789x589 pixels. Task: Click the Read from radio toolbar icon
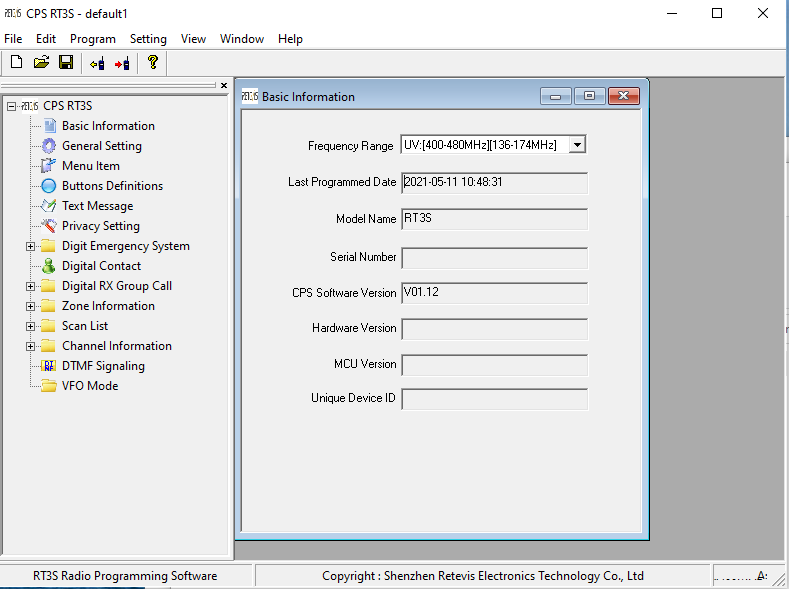[97, 63]
